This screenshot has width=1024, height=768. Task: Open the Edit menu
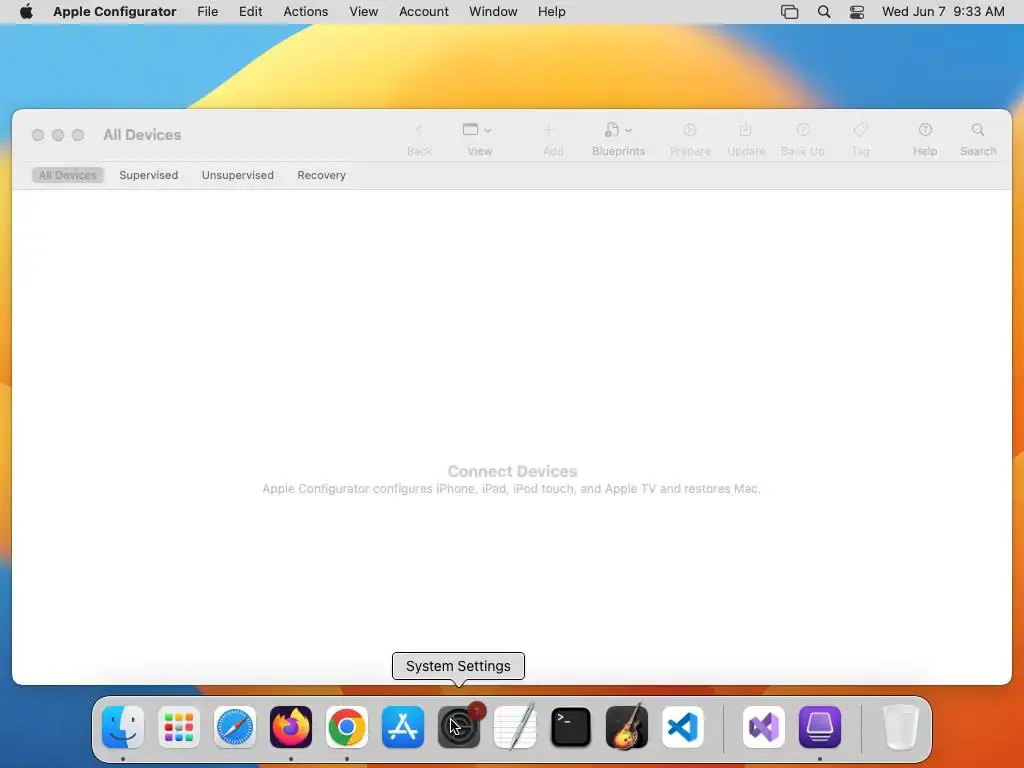250,12
